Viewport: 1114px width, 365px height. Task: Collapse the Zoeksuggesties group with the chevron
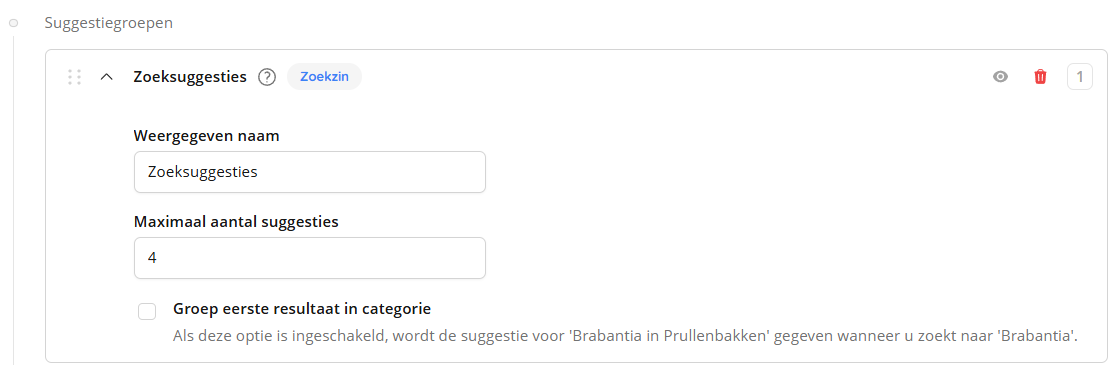[x=107, y=77]
